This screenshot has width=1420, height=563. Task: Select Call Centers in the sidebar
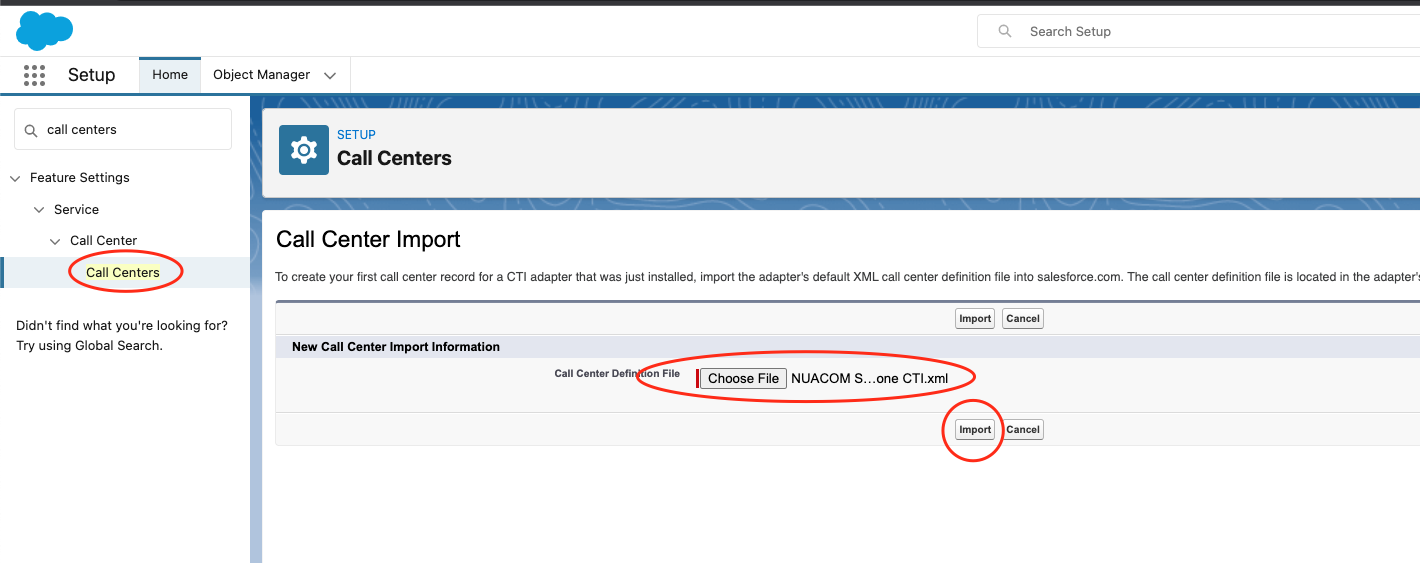point(123,272)
